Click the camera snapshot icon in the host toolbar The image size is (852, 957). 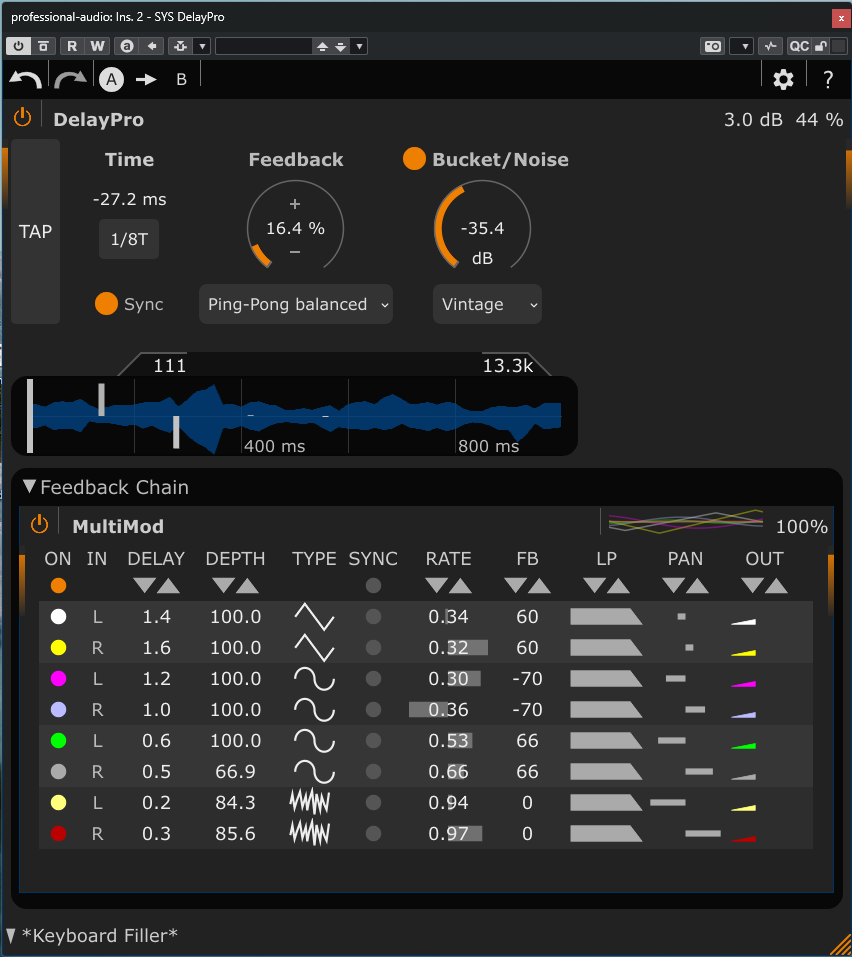click(712, 46)
